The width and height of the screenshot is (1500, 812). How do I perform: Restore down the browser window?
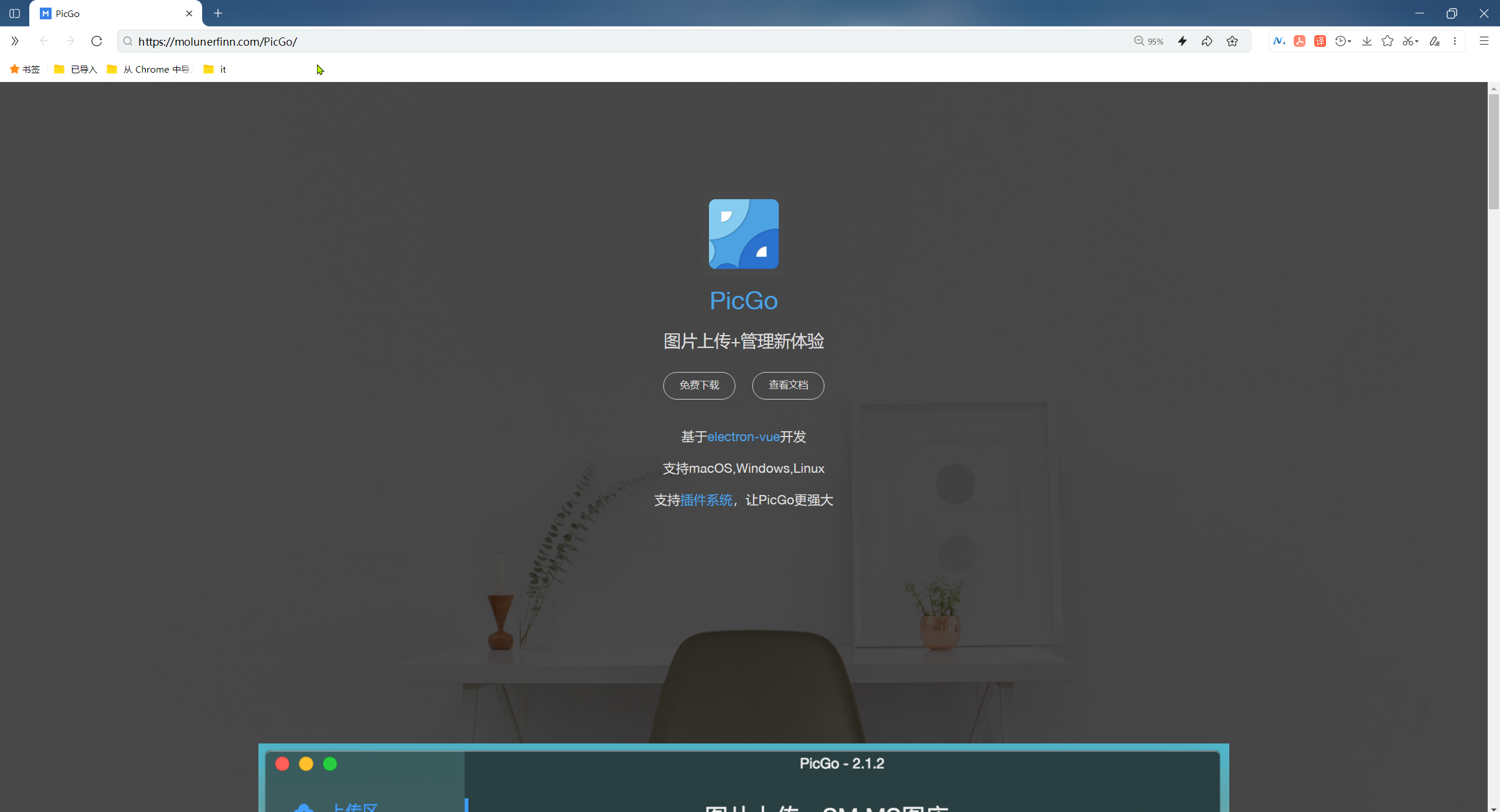click(1451, 13)
